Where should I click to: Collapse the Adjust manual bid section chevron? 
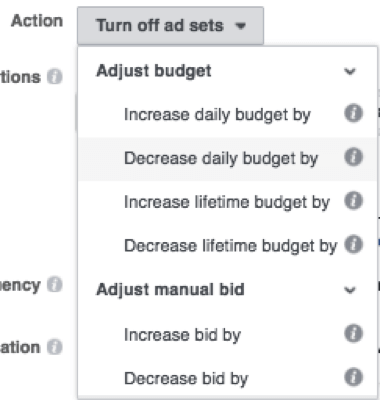point(350,290)
